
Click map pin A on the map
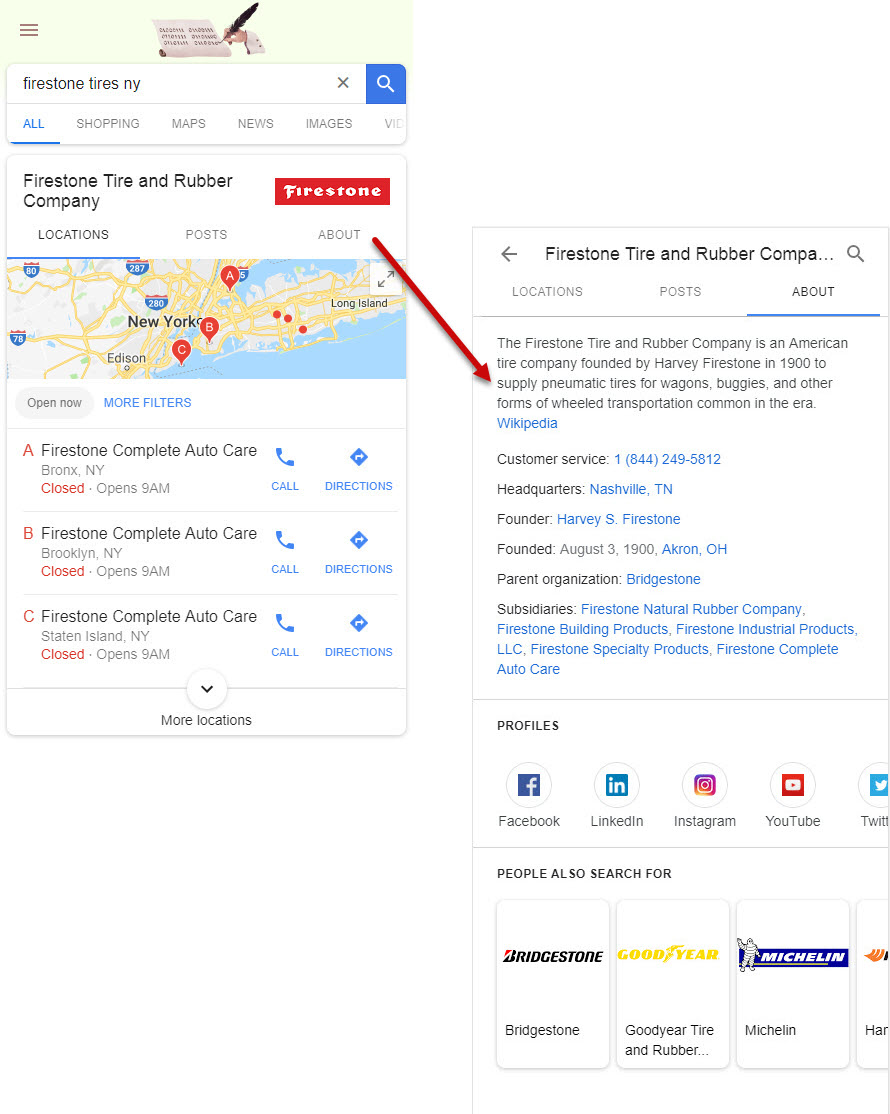(229, 276)
